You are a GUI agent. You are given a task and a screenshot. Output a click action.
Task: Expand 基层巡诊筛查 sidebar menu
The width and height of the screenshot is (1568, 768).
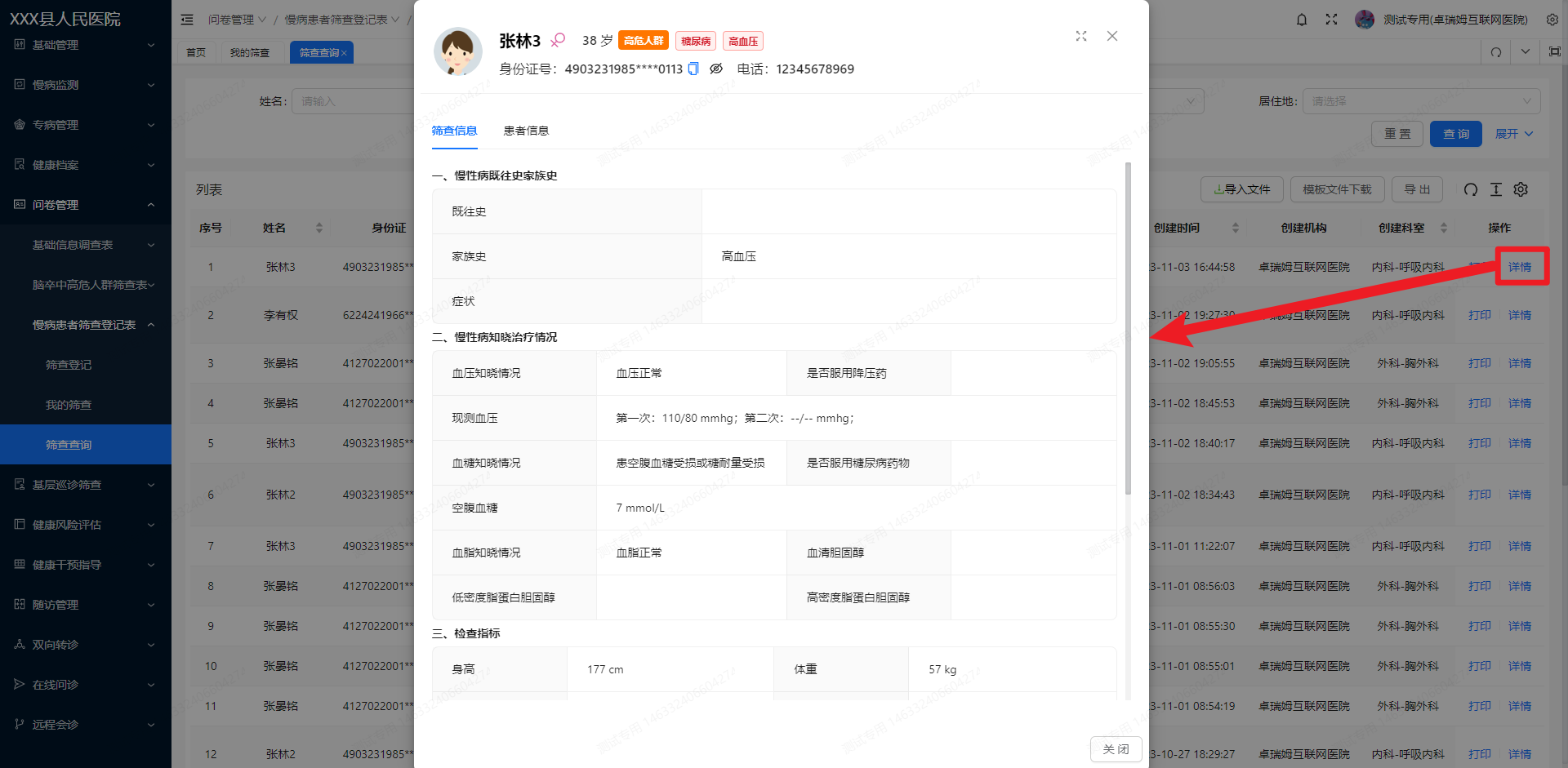click(x=86, y=485)
